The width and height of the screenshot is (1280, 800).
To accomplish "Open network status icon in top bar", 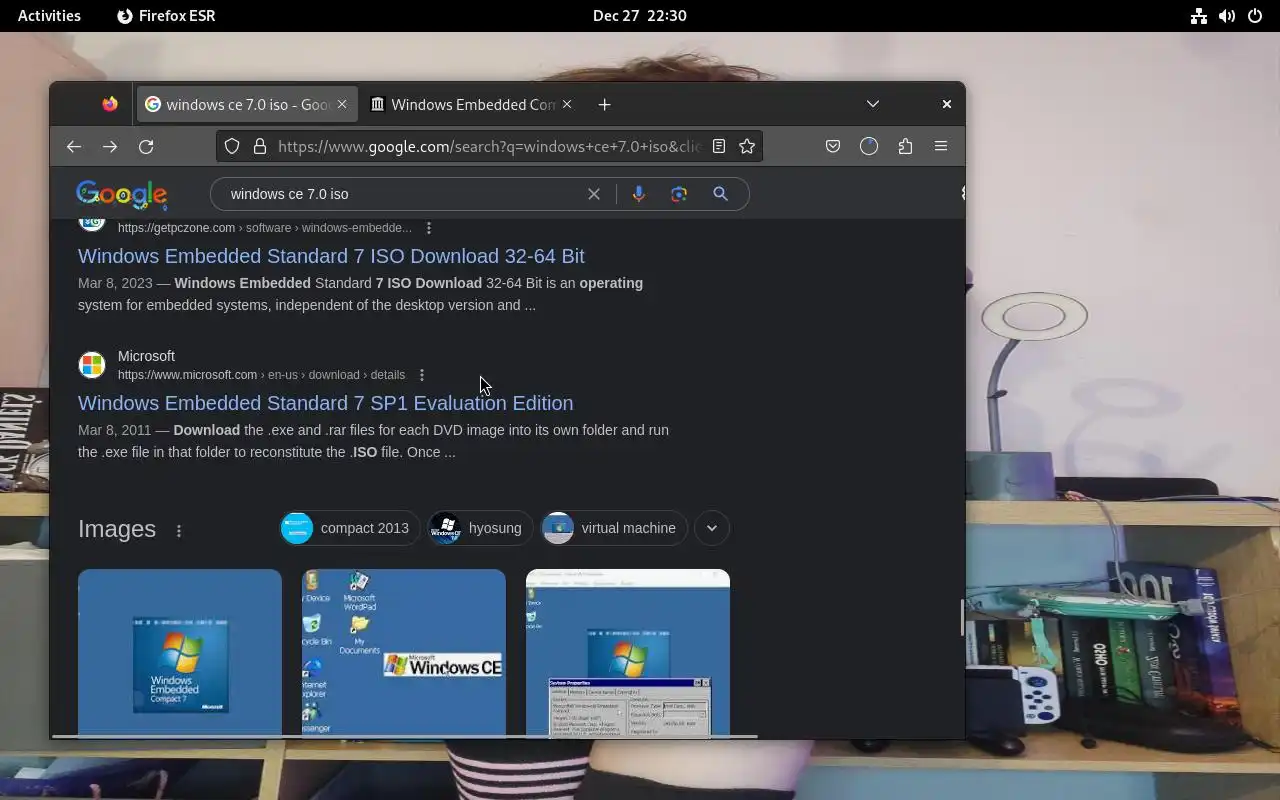I will (x=1199, y=16).
